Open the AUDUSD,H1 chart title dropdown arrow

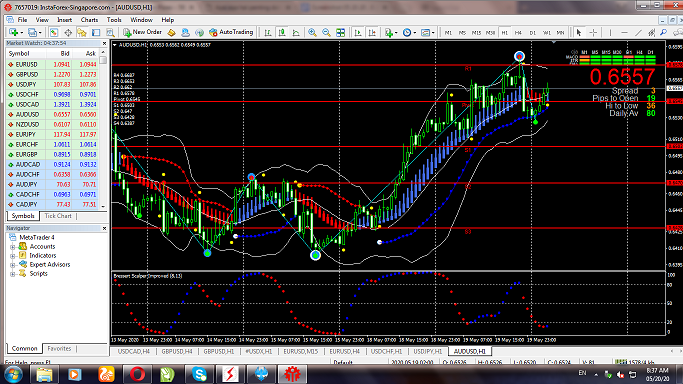[115, 45]
